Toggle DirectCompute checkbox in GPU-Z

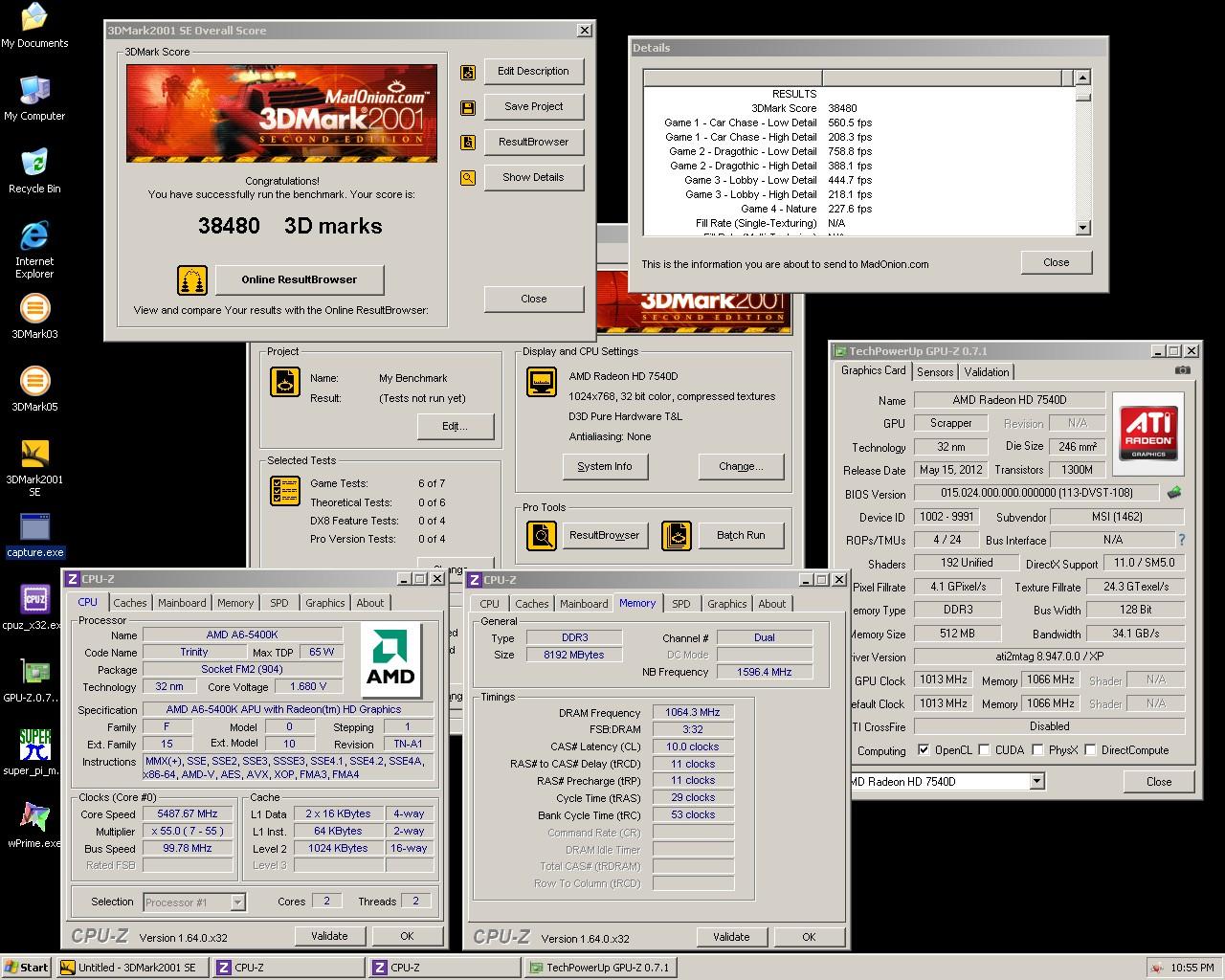click(1090, 750)
